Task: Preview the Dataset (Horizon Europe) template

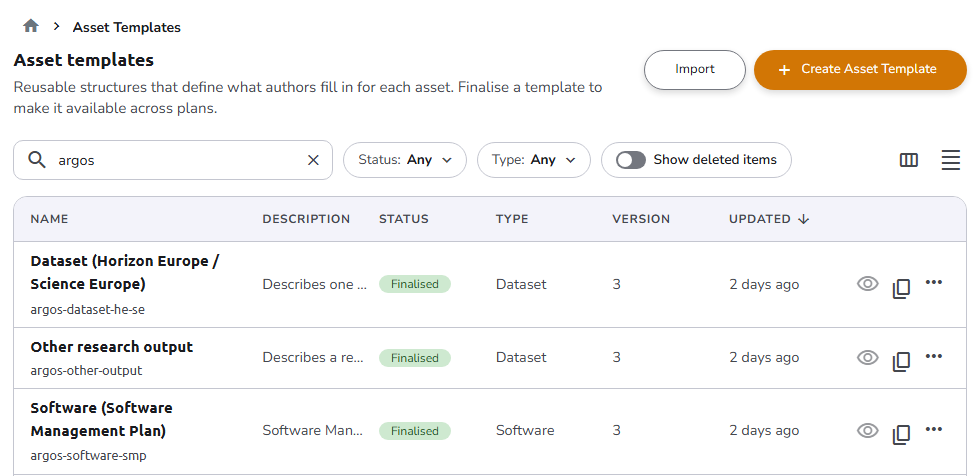Action: 868,284
